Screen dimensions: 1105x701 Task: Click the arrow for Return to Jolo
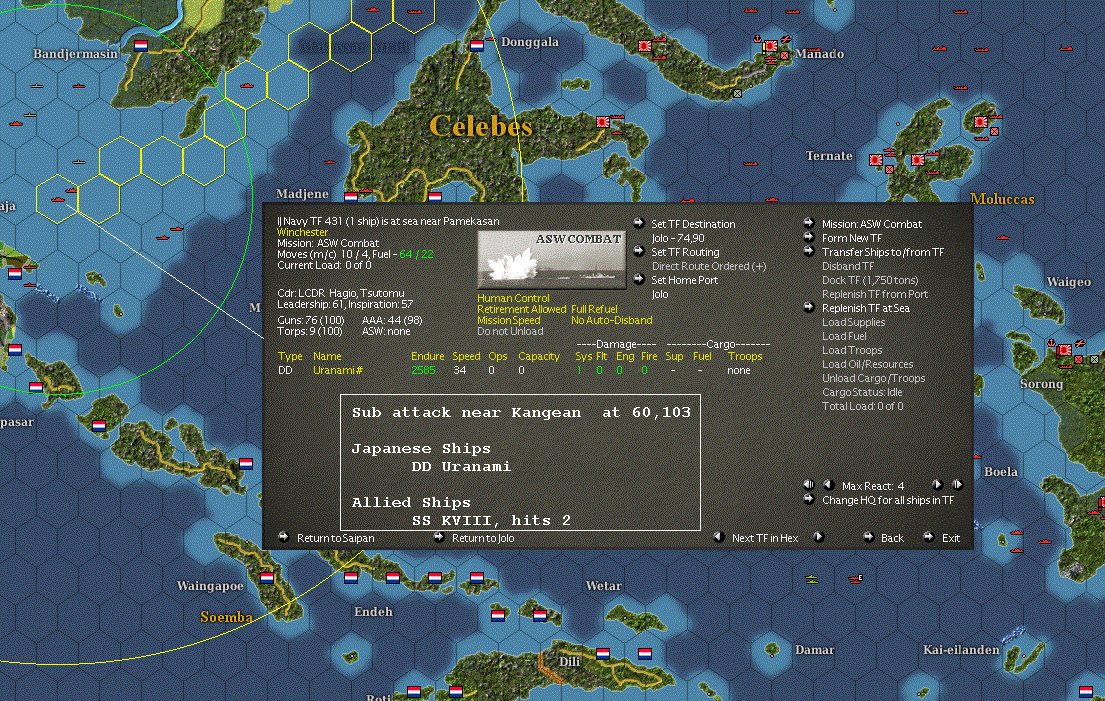438,537
